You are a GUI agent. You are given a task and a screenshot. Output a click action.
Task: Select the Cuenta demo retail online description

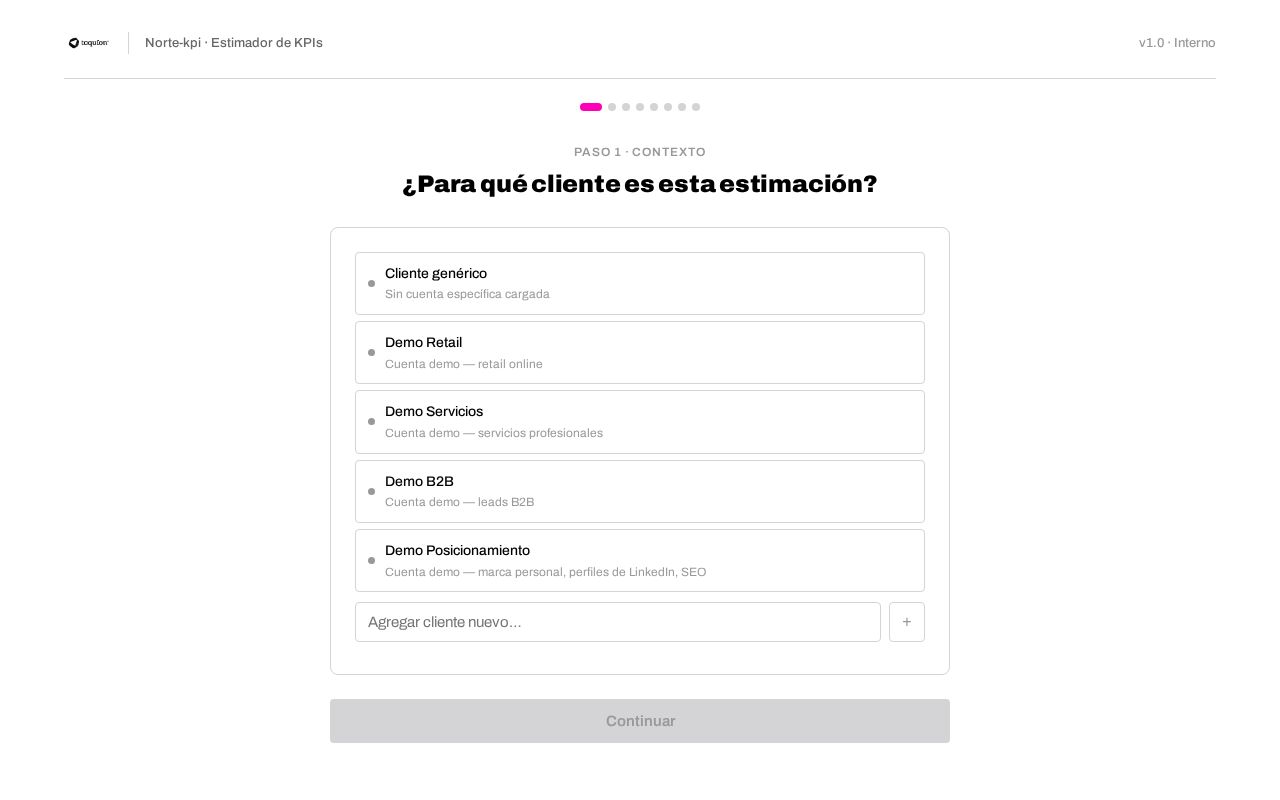click(x=464, y=364)
